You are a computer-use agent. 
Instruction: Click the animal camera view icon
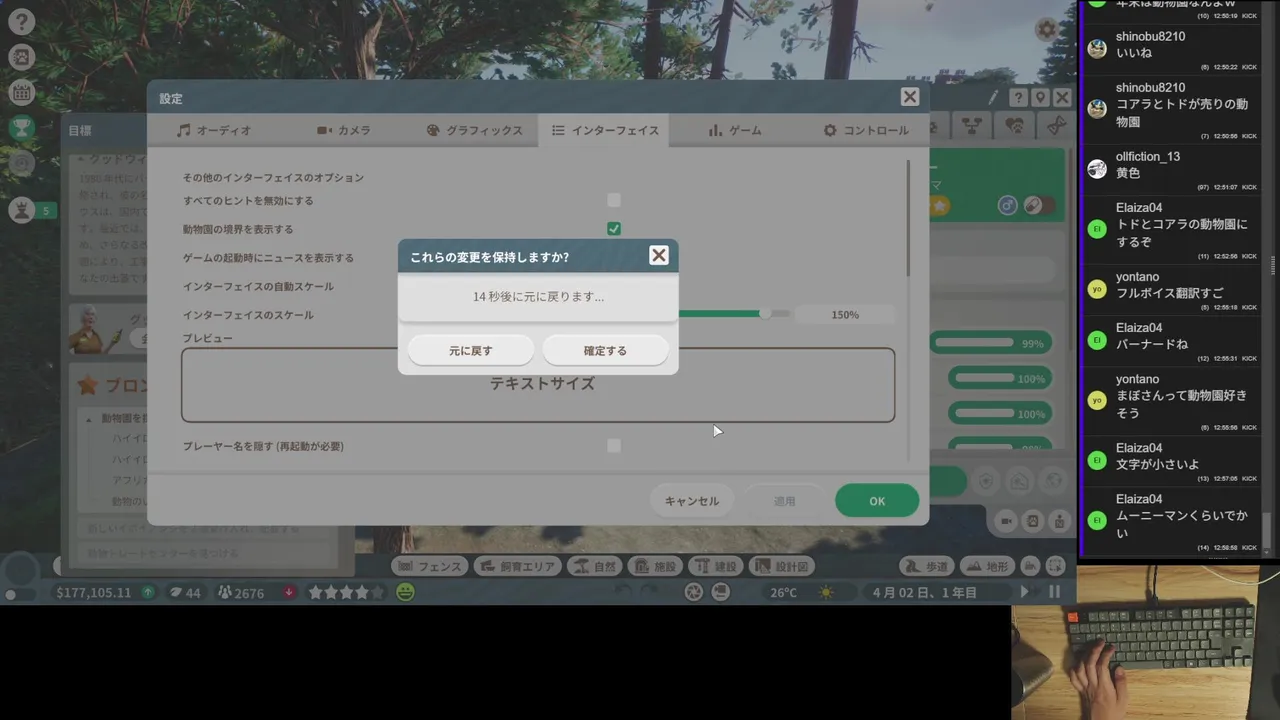coord(1007,521)
